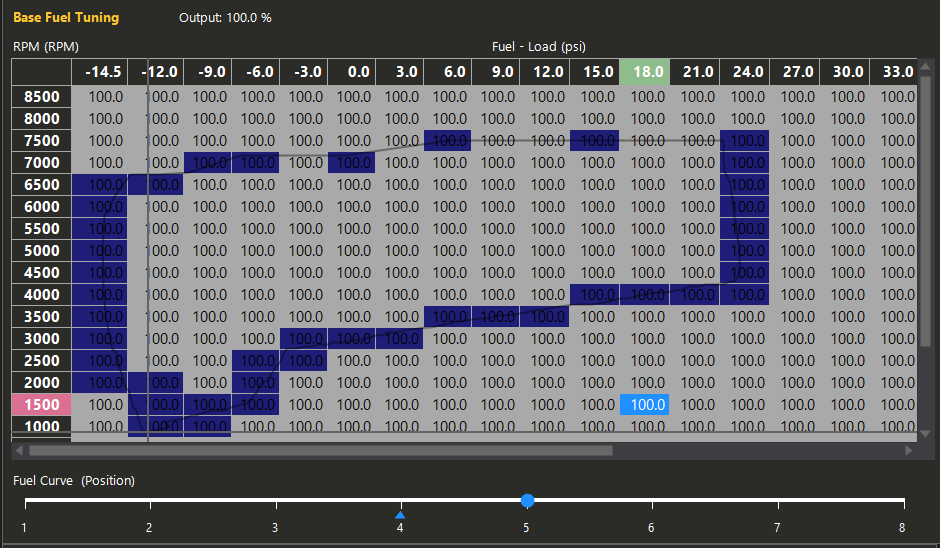Image resolution: width=940 pixels, height=548 pixels.
Task: Click the 21.0 load column header
Action: 695,72
